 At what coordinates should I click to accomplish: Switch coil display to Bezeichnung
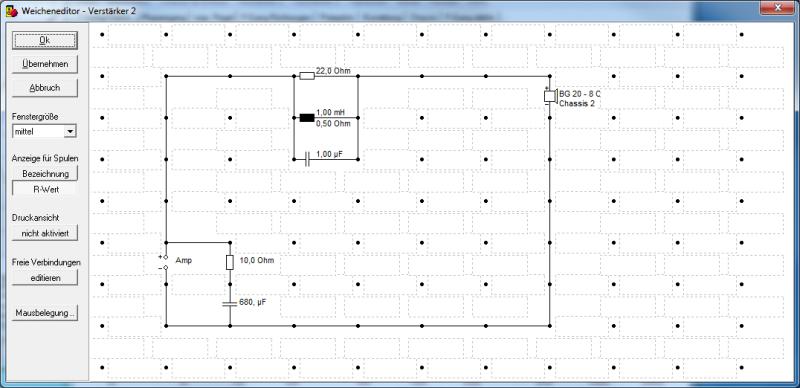click(45, 174)
